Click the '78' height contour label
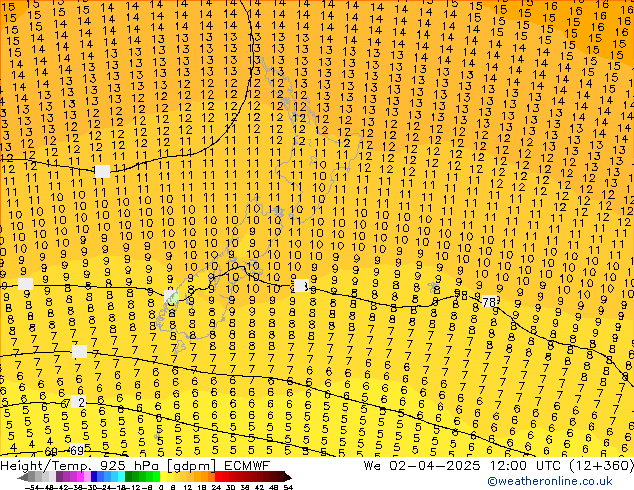Screen dimensions: 634x490 pyautogui.click(x=489, y=302)
